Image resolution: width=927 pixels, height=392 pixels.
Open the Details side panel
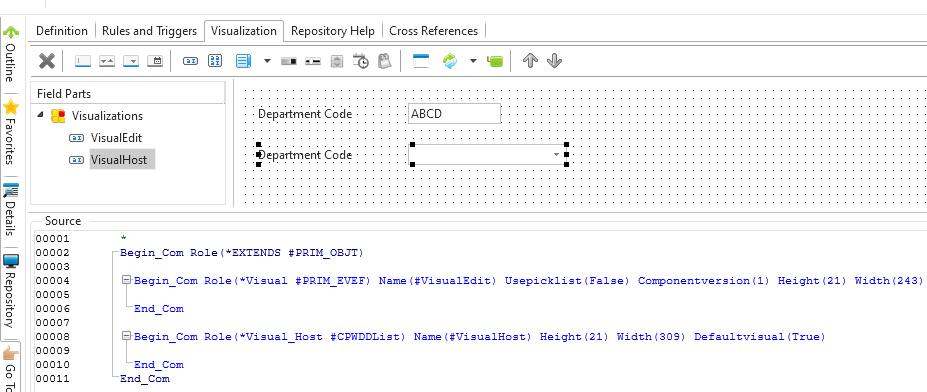tap(11, 210)
